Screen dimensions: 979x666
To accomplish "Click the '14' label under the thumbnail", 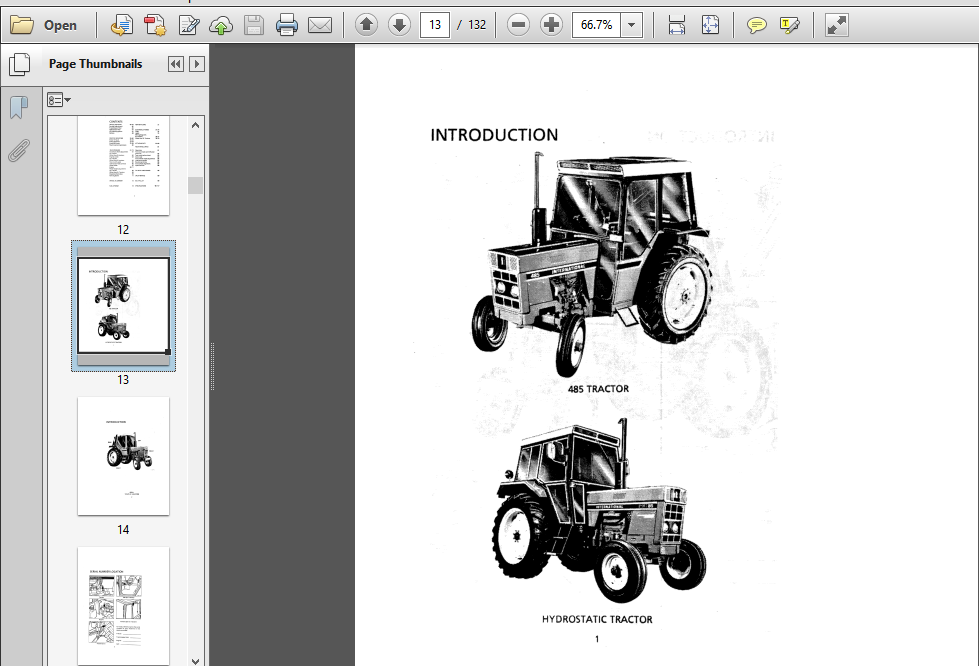I will click(x=123, y=530).
